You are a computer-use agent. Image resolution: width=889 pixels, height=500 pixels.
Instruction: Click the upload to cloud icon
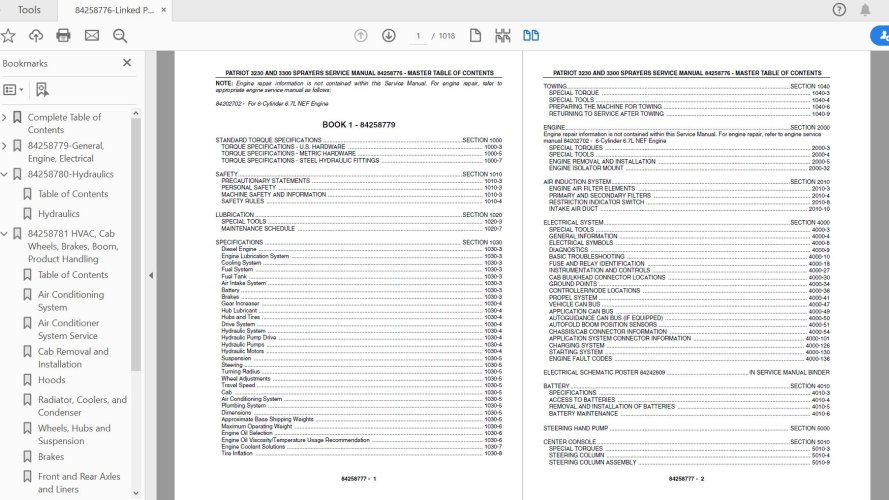pyautogui.click(x=36, y=36)
